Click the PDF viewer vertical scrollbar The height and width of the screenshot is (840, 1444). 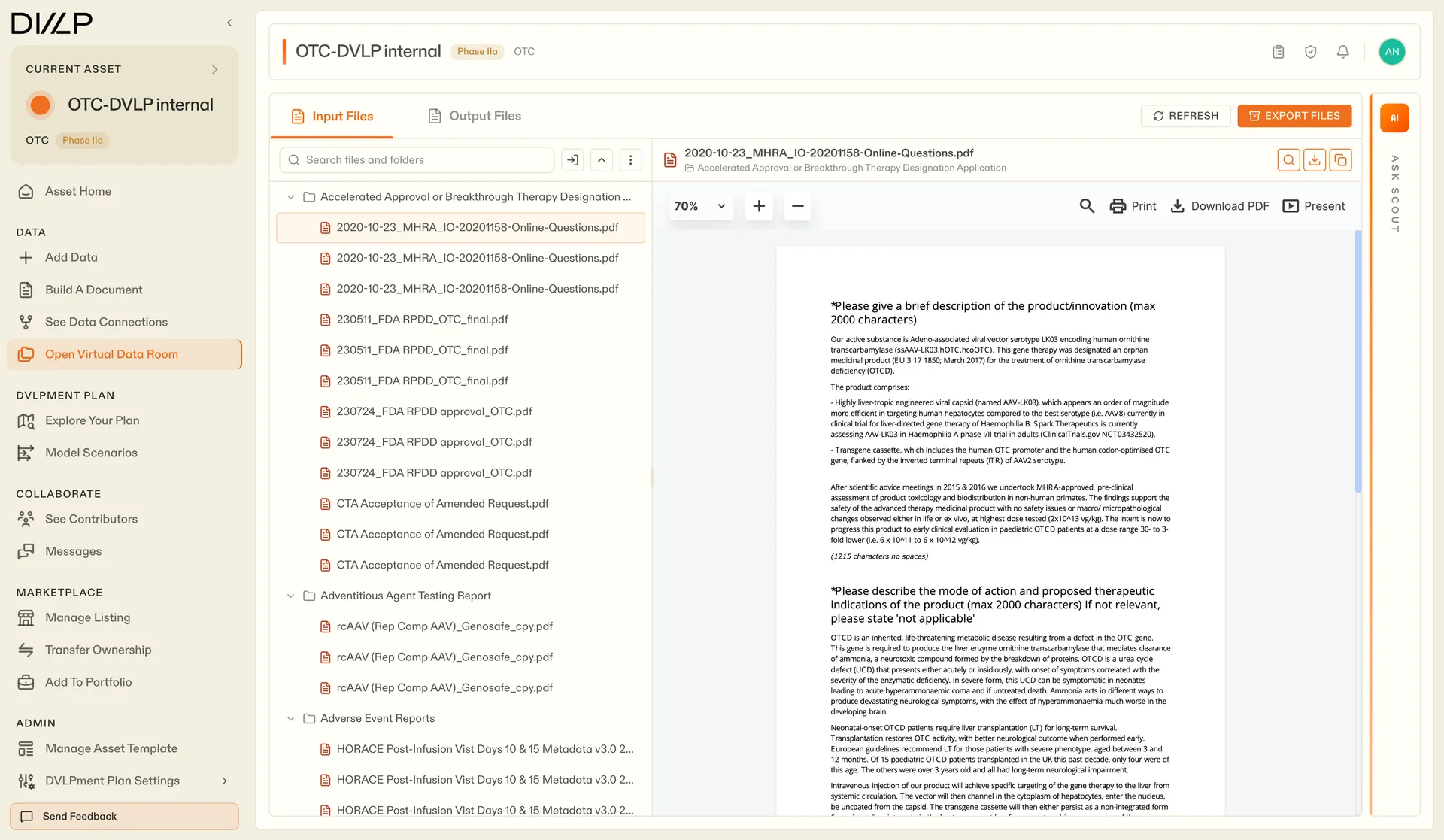[x=1358, y=362]
